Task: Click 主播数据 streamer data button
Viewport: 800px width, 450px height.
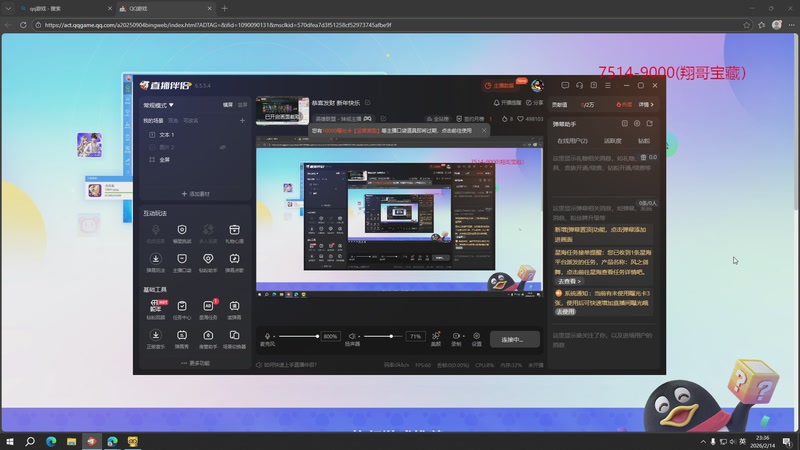Action: (x=500, y=86)
